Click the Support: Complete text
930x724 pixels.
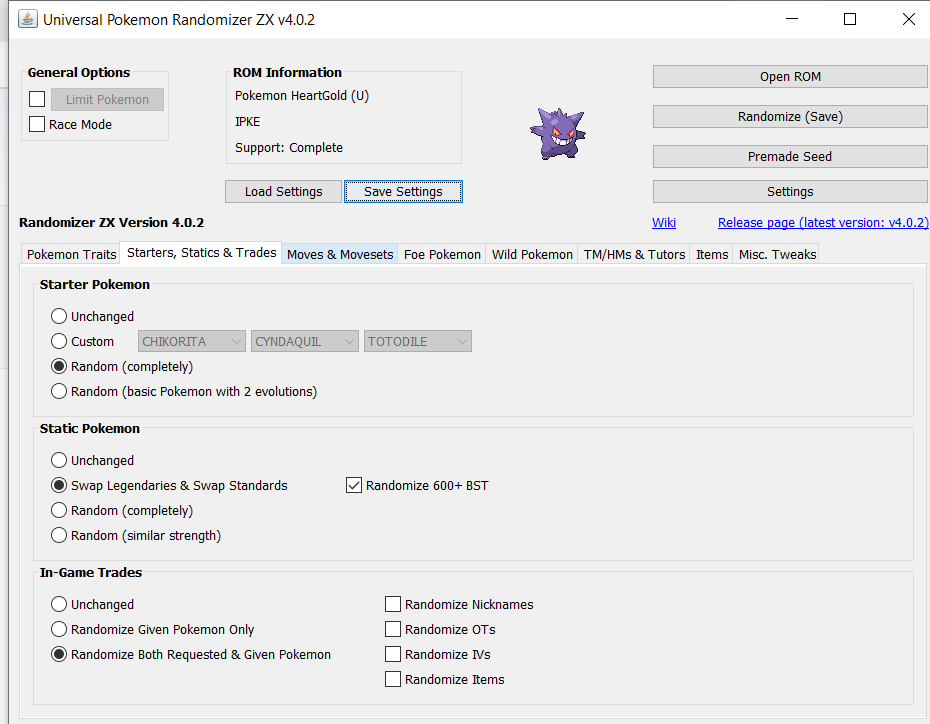click(289, 148)
